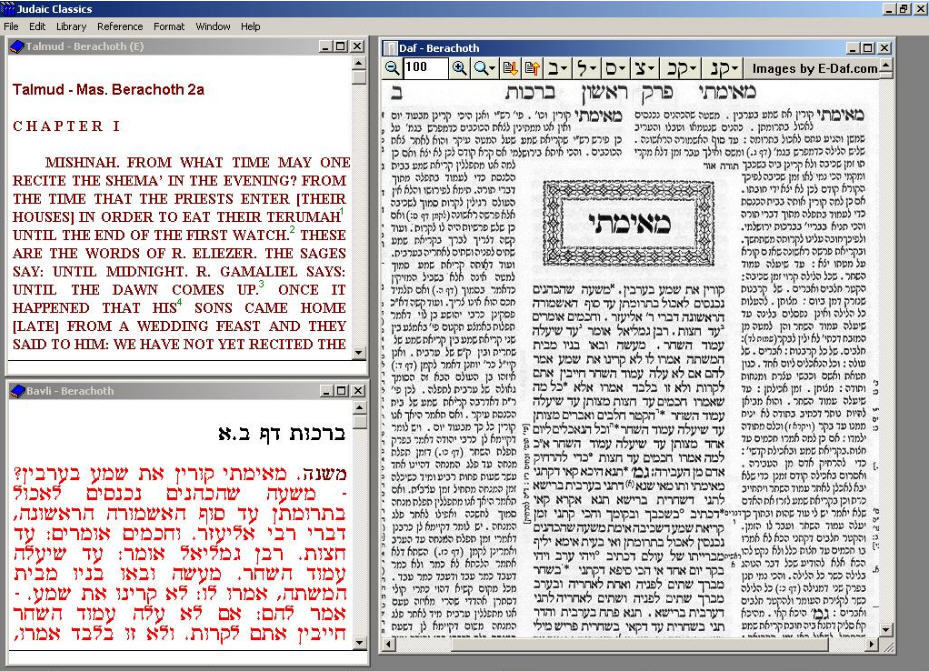Open footnote 2 after FIRST WATCH
The image size is (929, 671).
point(292,229)
